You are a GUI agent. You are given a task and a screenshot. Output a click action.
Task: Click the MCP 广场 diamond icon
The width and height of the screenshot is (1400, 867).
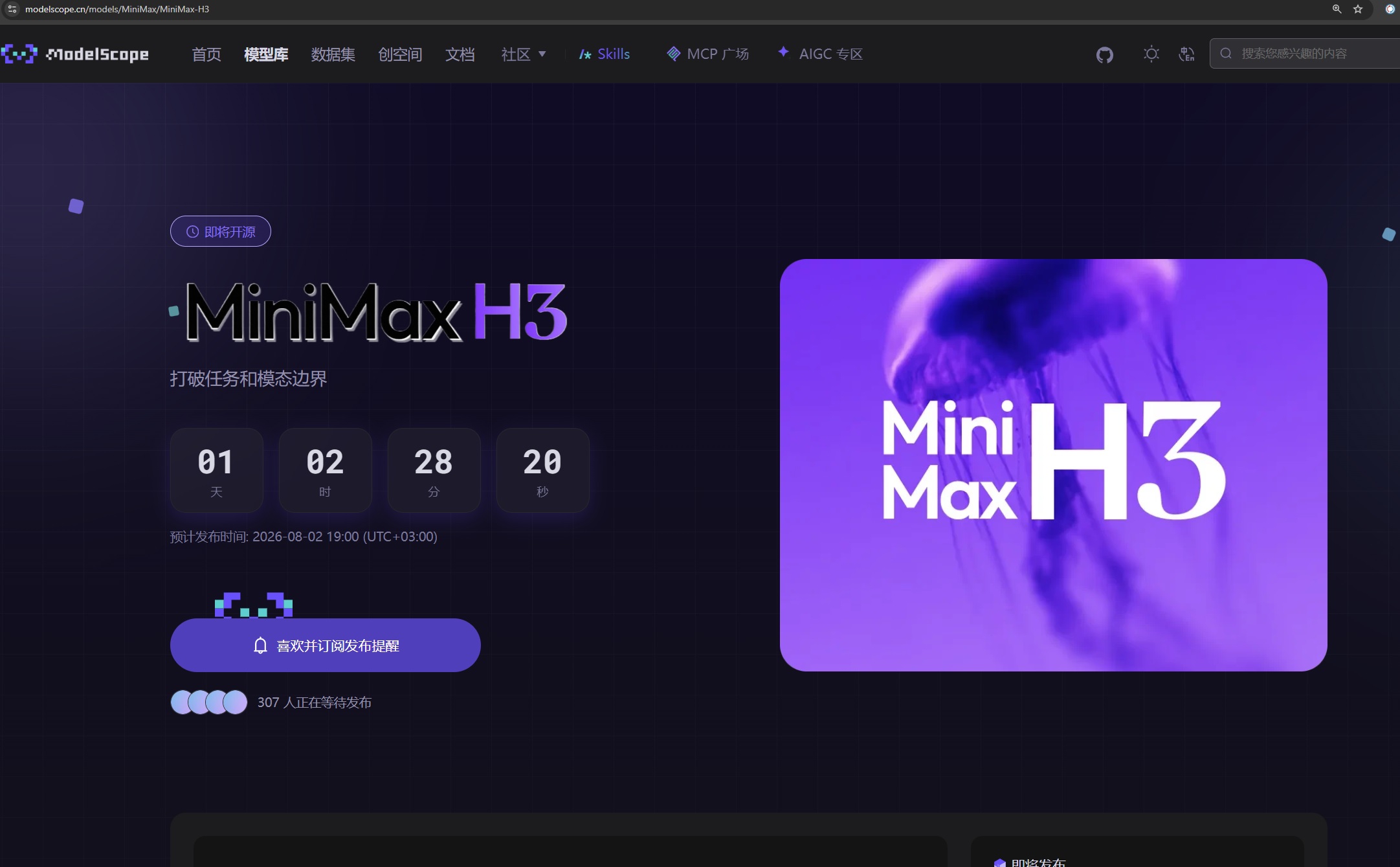coord(673,54)
